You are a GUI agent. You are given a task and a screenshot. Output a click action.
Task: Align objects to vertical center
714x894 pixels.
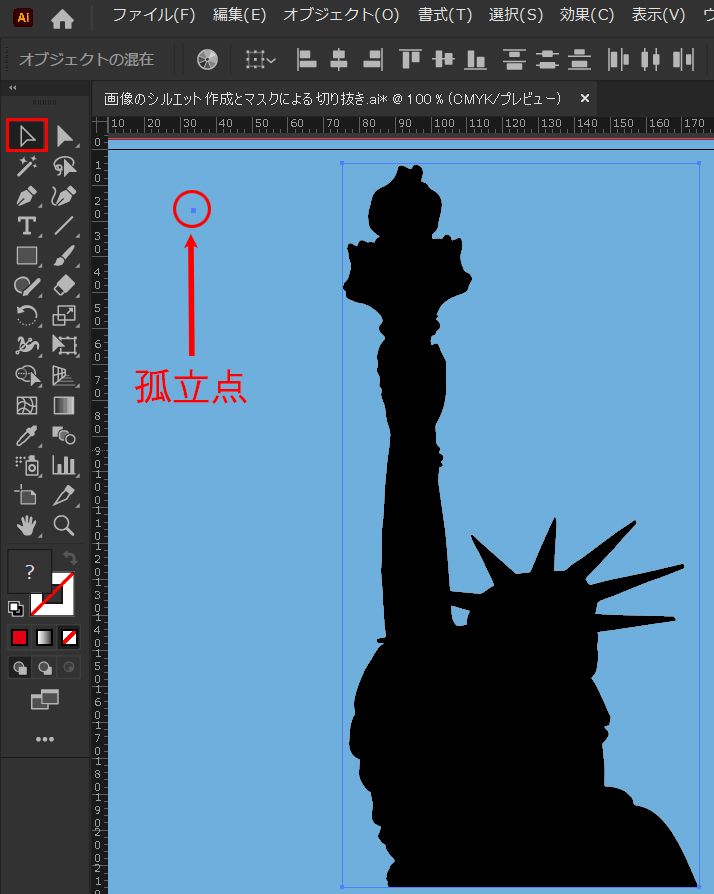[x=443, y=59]
